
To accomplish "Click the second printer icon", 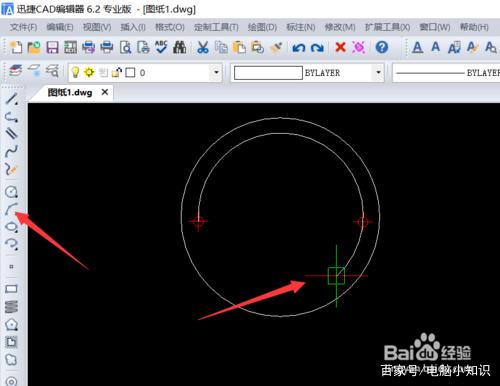I will click(x=107, y=47).
